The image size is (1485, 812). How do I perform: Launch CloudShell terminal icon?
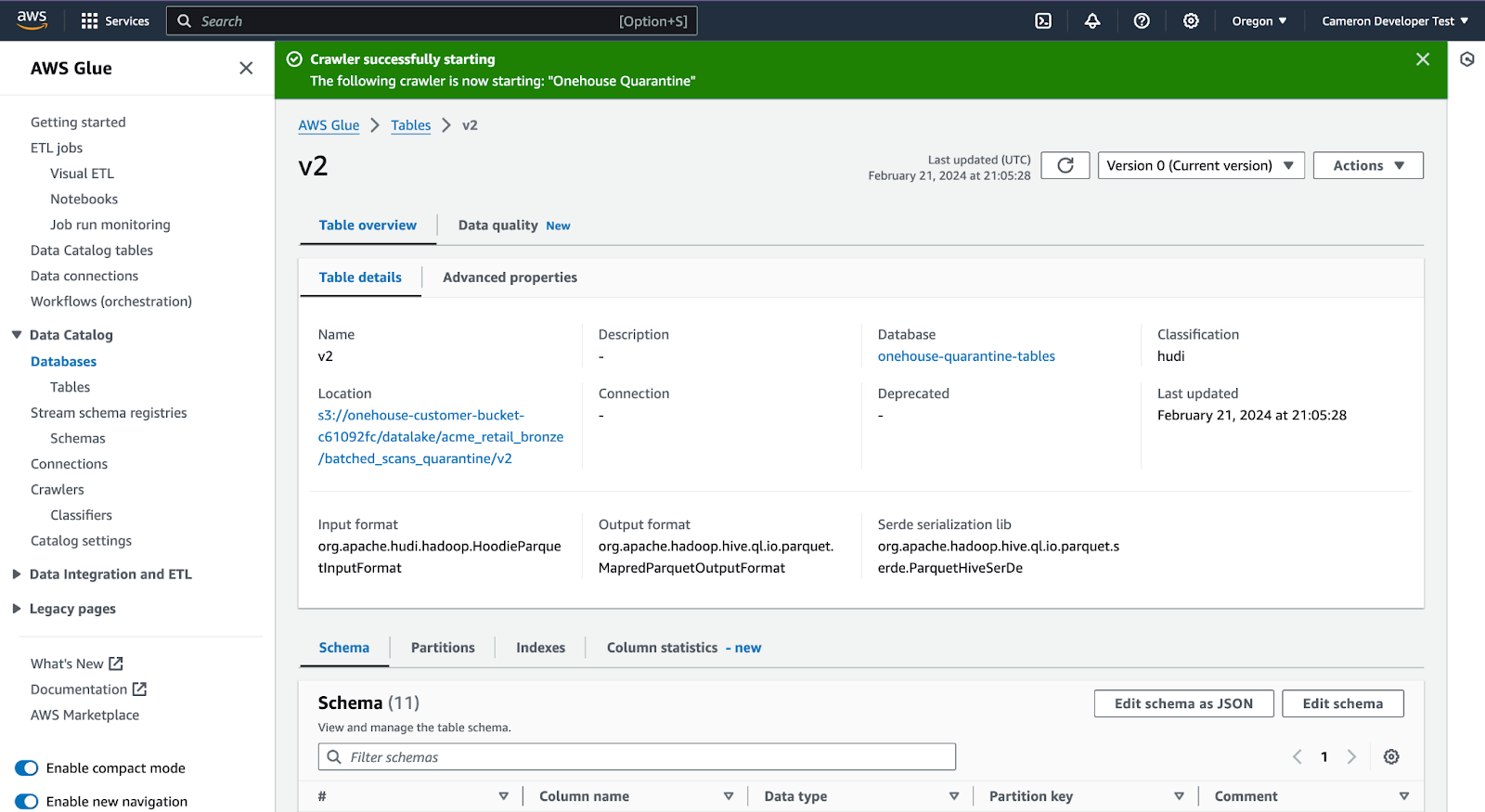point(1043,20)
